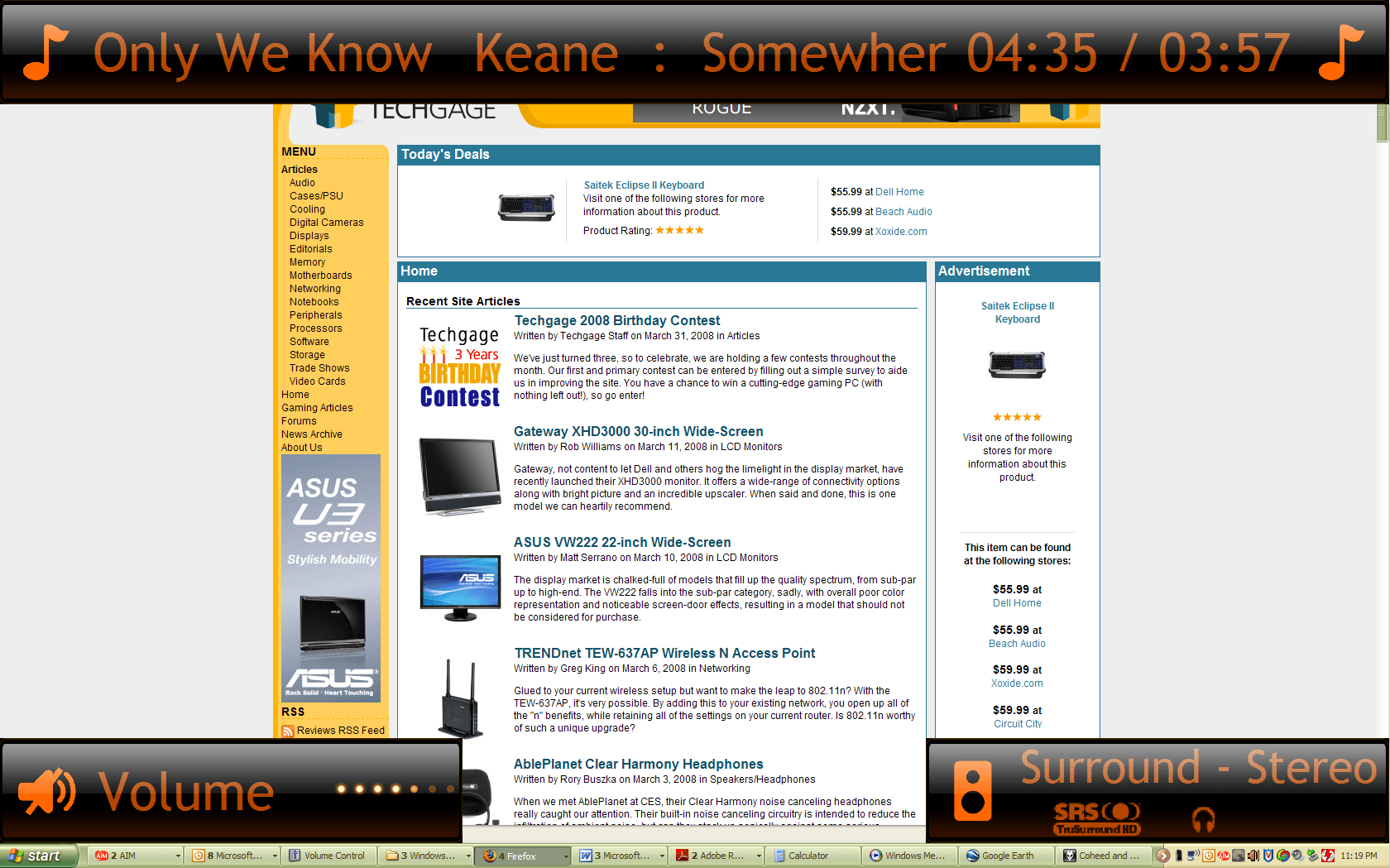The height and width of the screenshot is (868, 1390).
Task: Click the Gateway XHD3000 monitor thumbnail
Action: (x=460, y=476)
